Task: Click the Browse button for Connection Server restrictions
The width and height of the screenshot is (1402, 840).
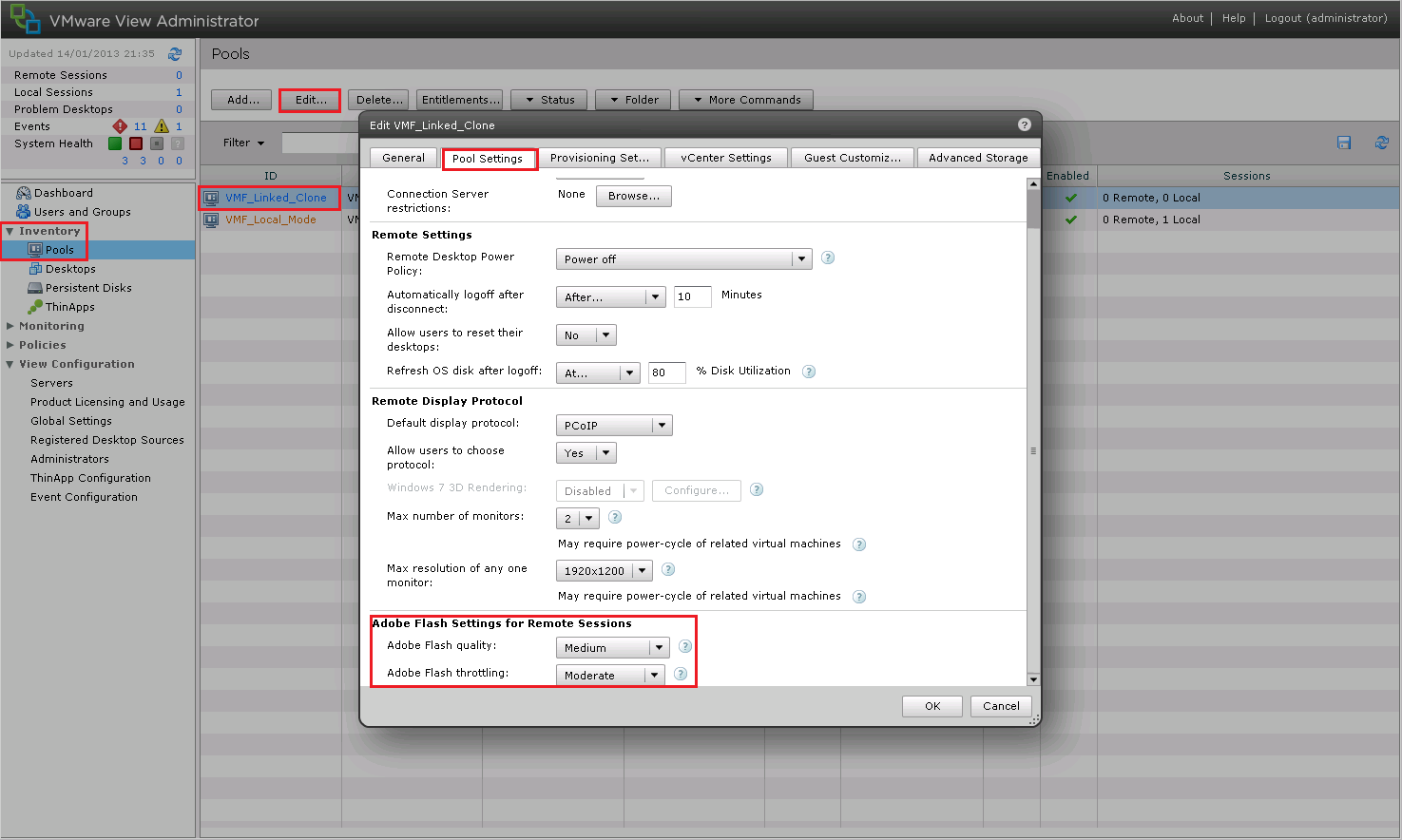Action: click(633, 196)
